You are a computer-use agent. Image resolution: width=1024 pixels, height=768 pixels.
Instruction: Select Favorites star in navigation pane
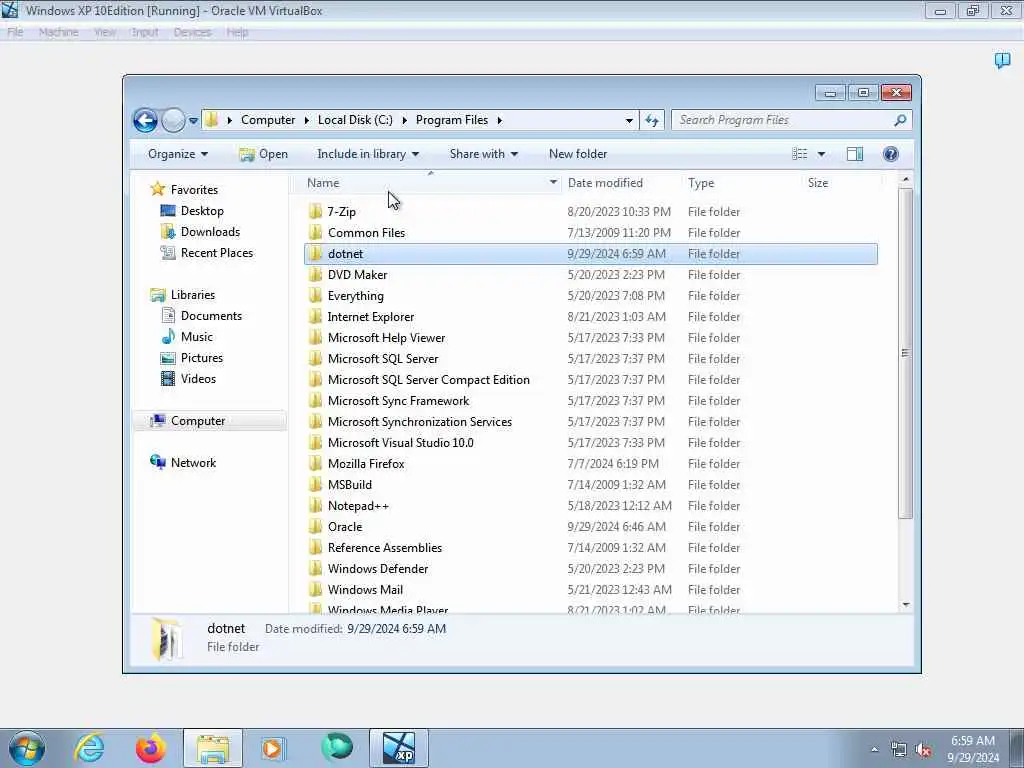[157, 189]
